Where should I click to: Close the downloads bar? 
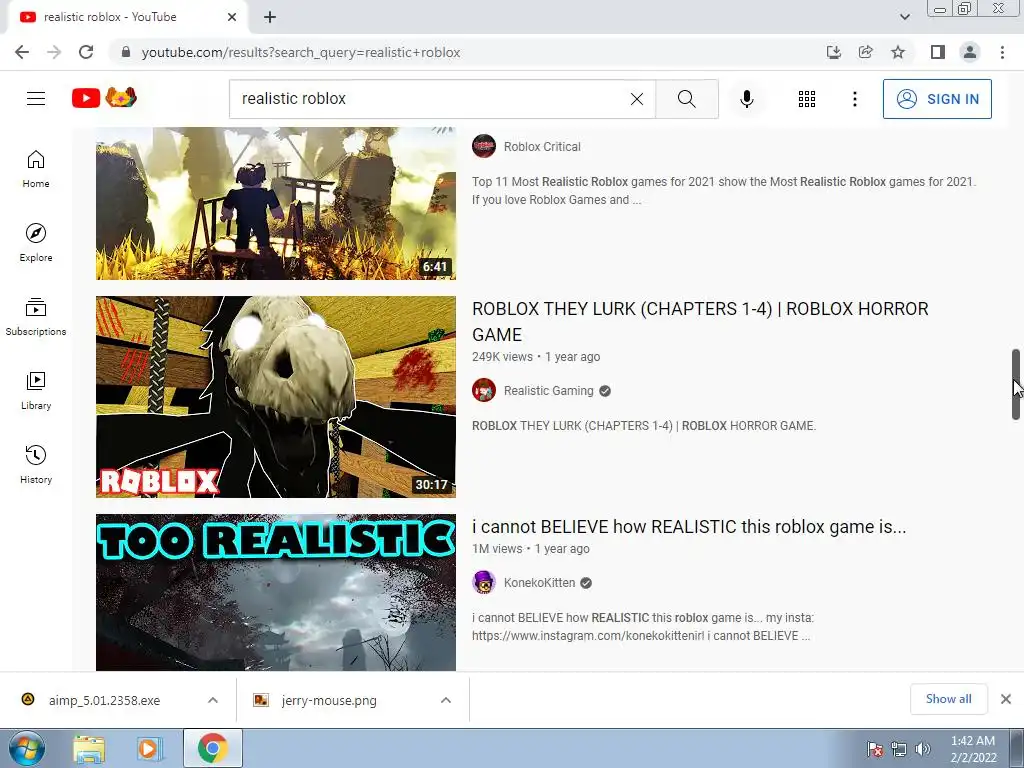coord(1006,699)
